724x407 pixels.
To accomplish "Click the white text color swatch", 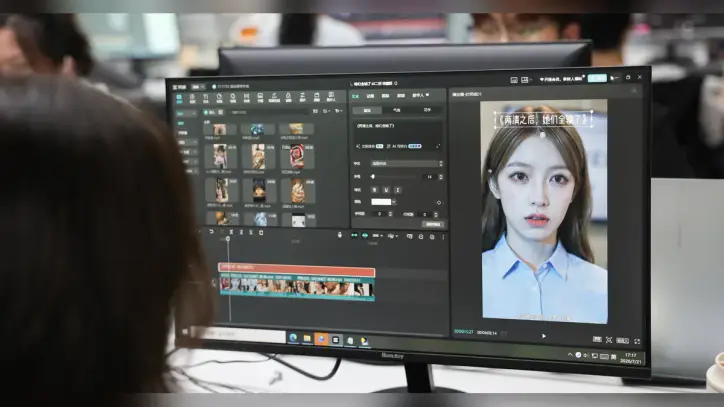I will 381,202.
